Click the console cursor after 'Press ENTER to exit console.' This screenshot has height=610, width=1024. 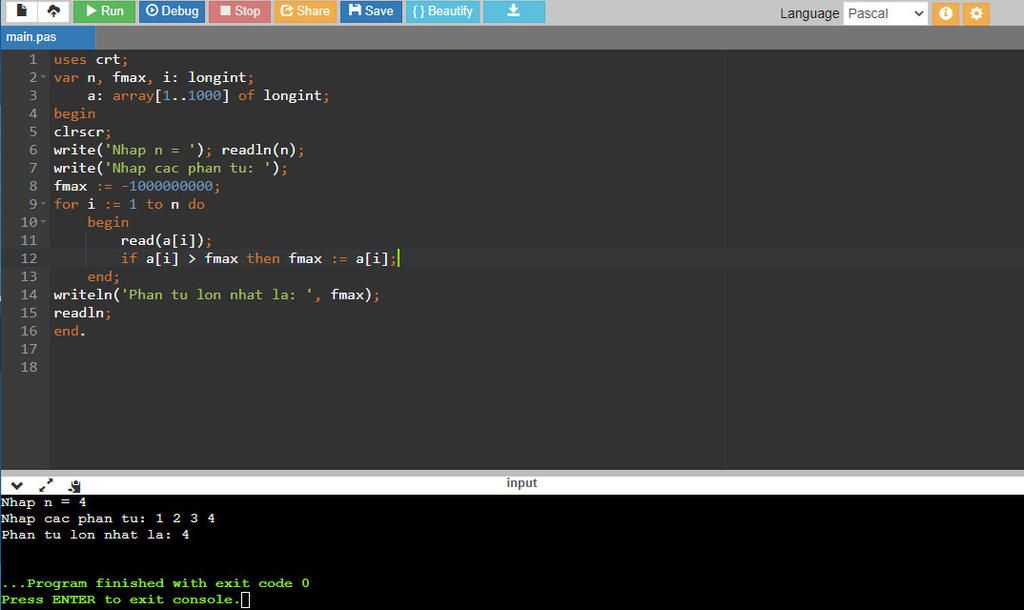pyautogui.click(x=246, y=600)
